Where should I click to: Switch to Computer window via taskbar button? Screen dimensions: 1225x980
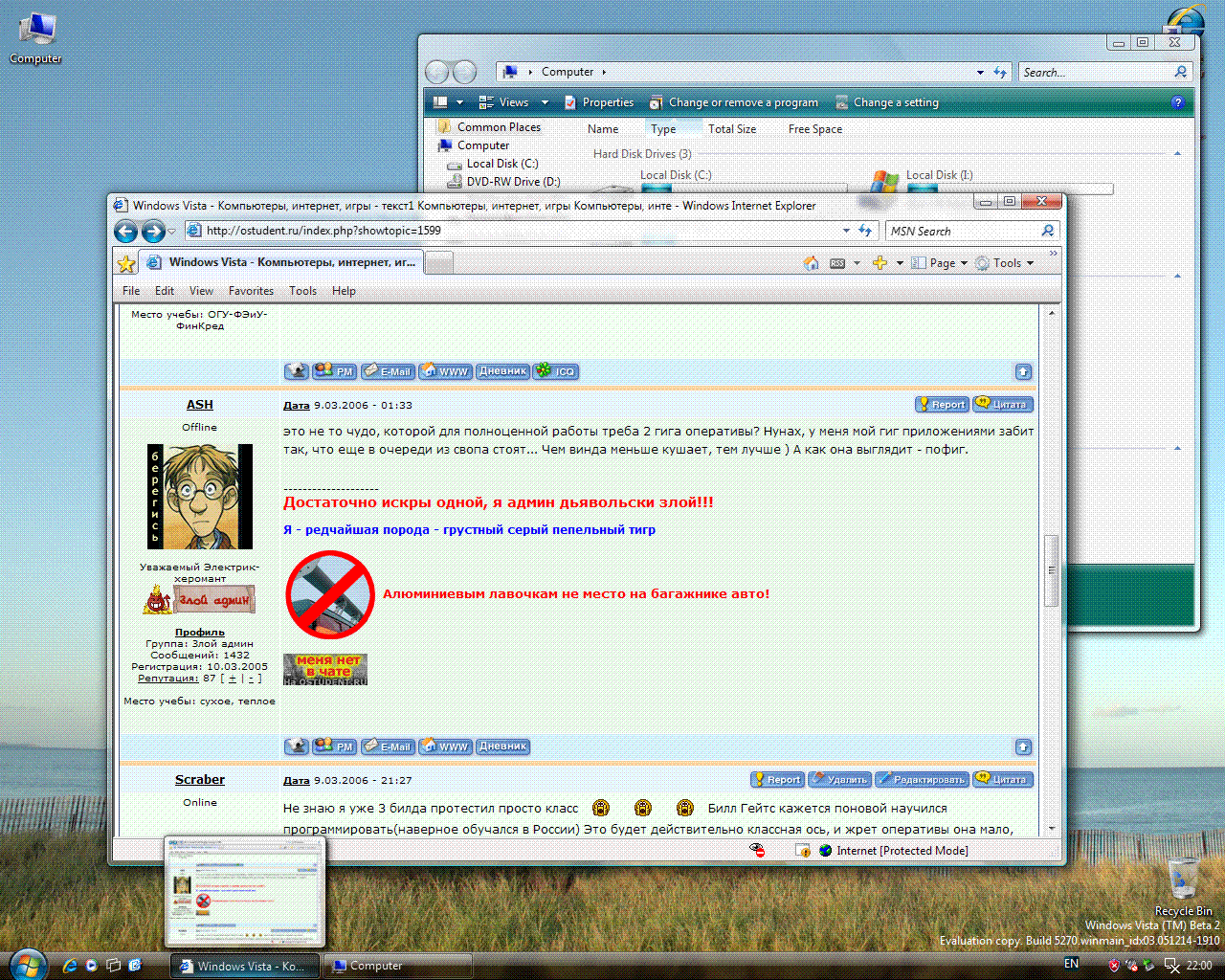pos(397,966)
